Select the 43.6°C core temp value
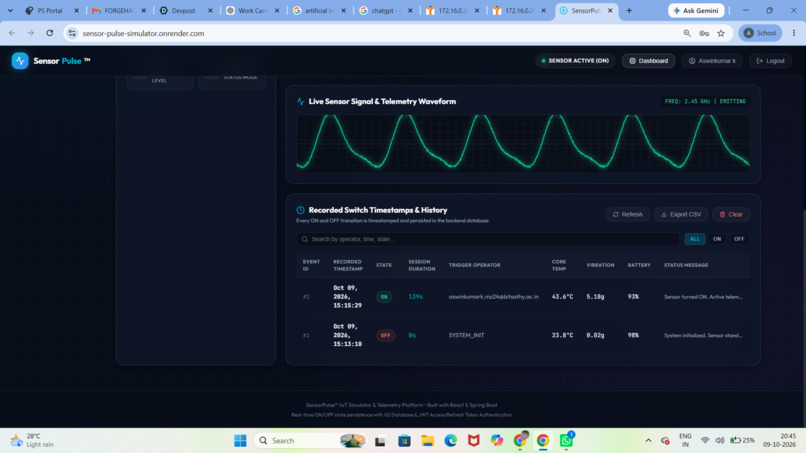Image resolution: width=806 pixels, height=453 pixels. [562, 297]
